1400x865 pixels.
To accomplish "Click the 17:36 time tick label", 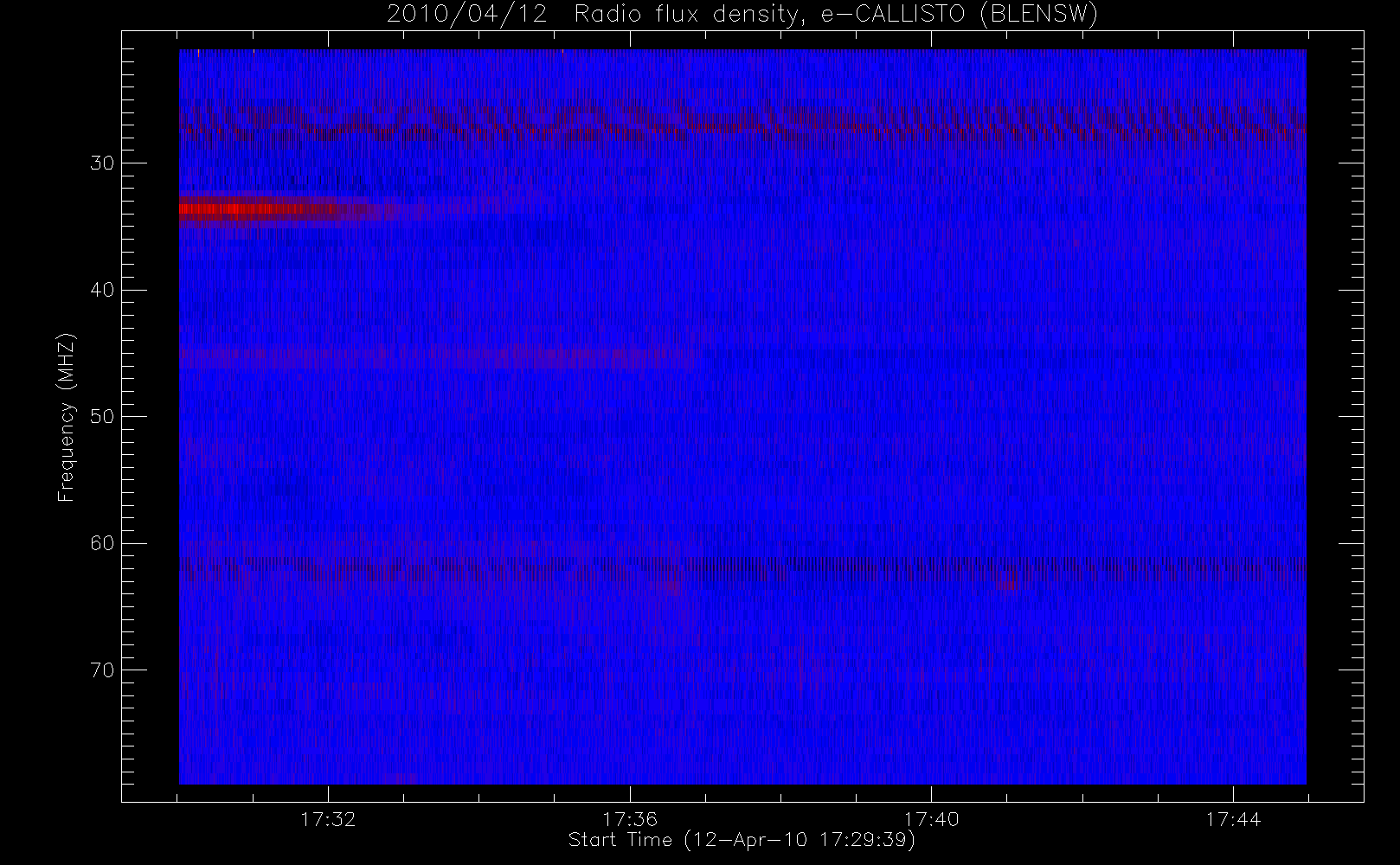I will pyautogui.click(x=630, y=819).
